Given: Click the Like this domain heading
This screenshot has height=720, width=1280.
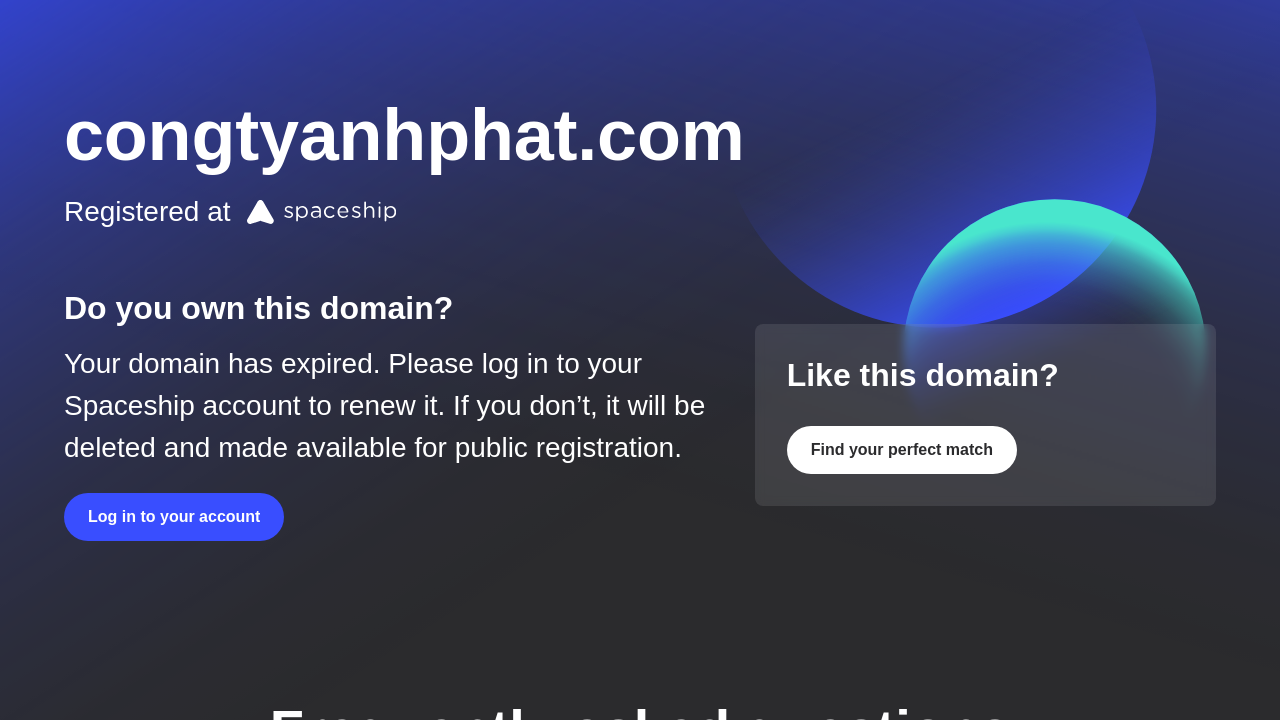Looking at the screenshot, I should point(922,375).
